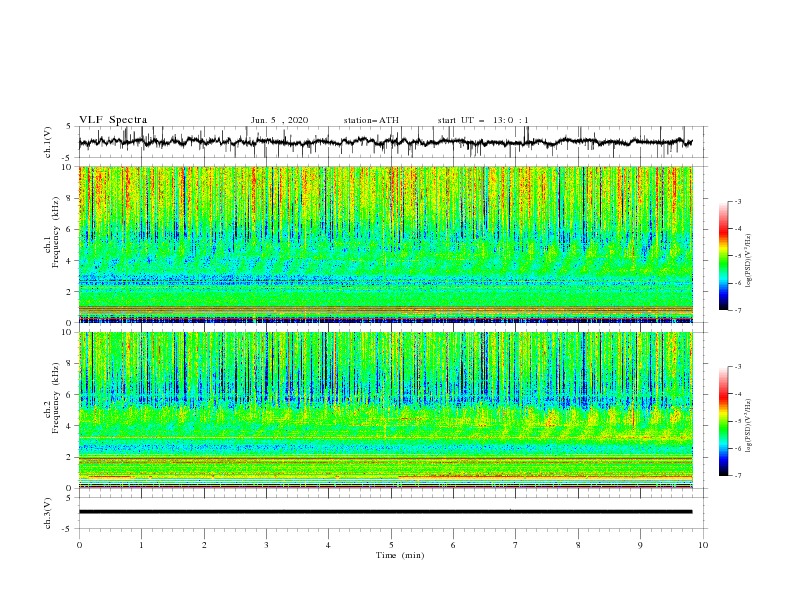
Task: Click the "ch.3(V)" waveform axis label
Action: (x=48, y=513)
